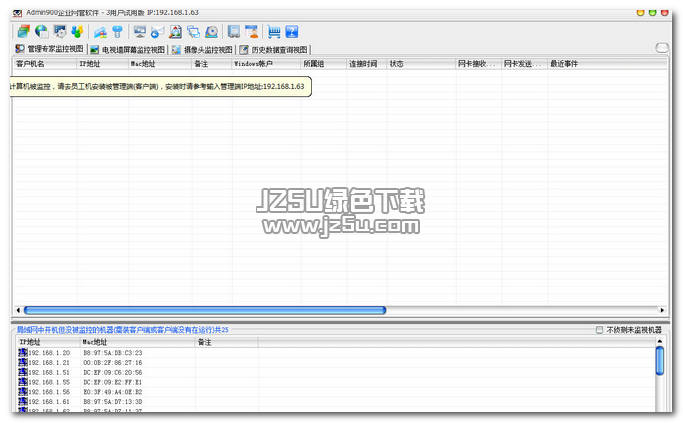Click the blue question mark help icon
This screenshot has width=683, height=423.
pyautogui.click(x=292, y=32)
